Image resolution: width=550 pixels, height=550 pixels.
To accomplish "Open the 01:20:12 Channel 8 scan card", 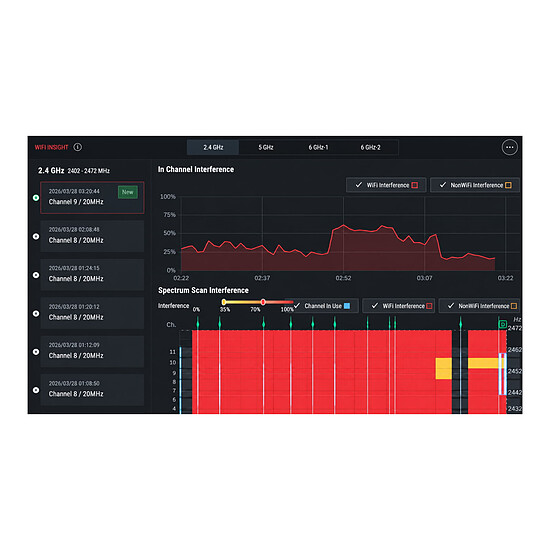I will (x=92, y=313).
